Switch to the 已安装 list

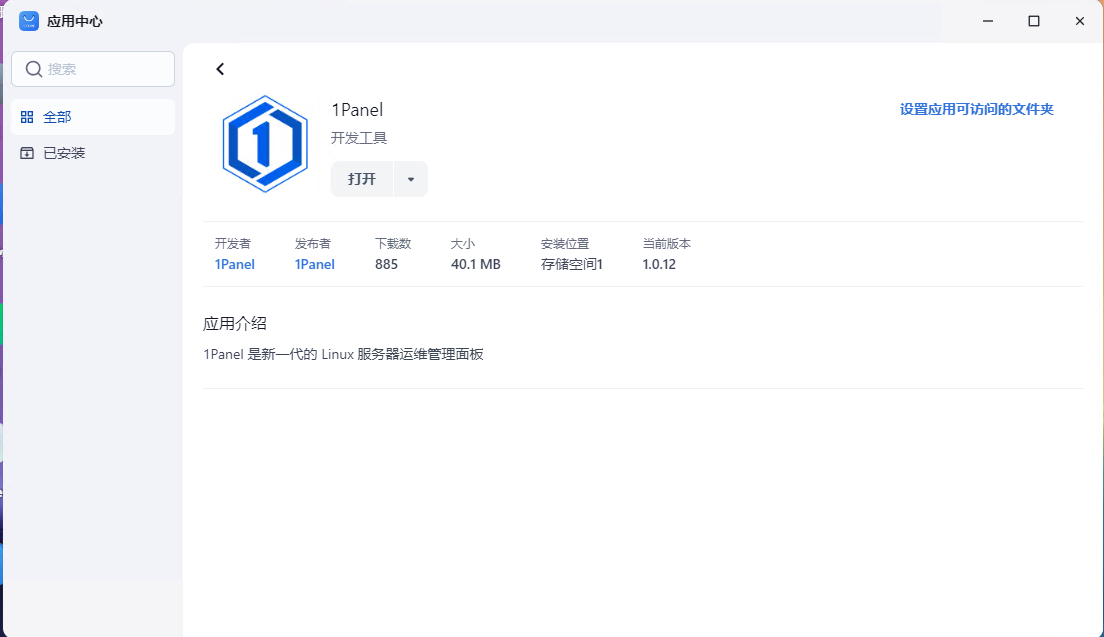[93, 153]
